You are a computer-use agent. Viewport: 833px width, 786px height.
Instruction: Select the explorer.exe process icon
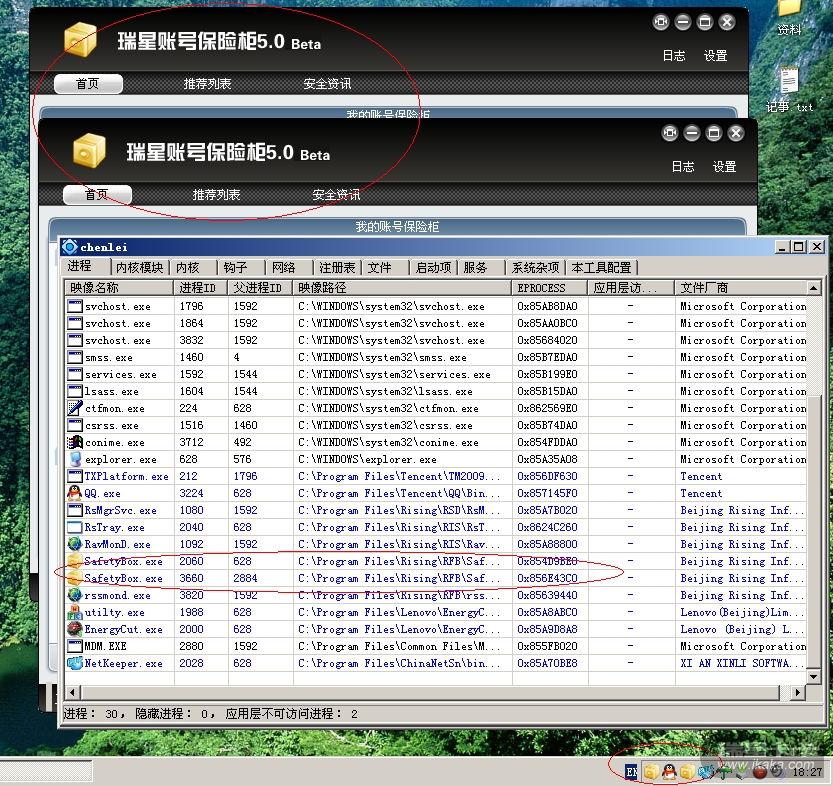(75, 459)
